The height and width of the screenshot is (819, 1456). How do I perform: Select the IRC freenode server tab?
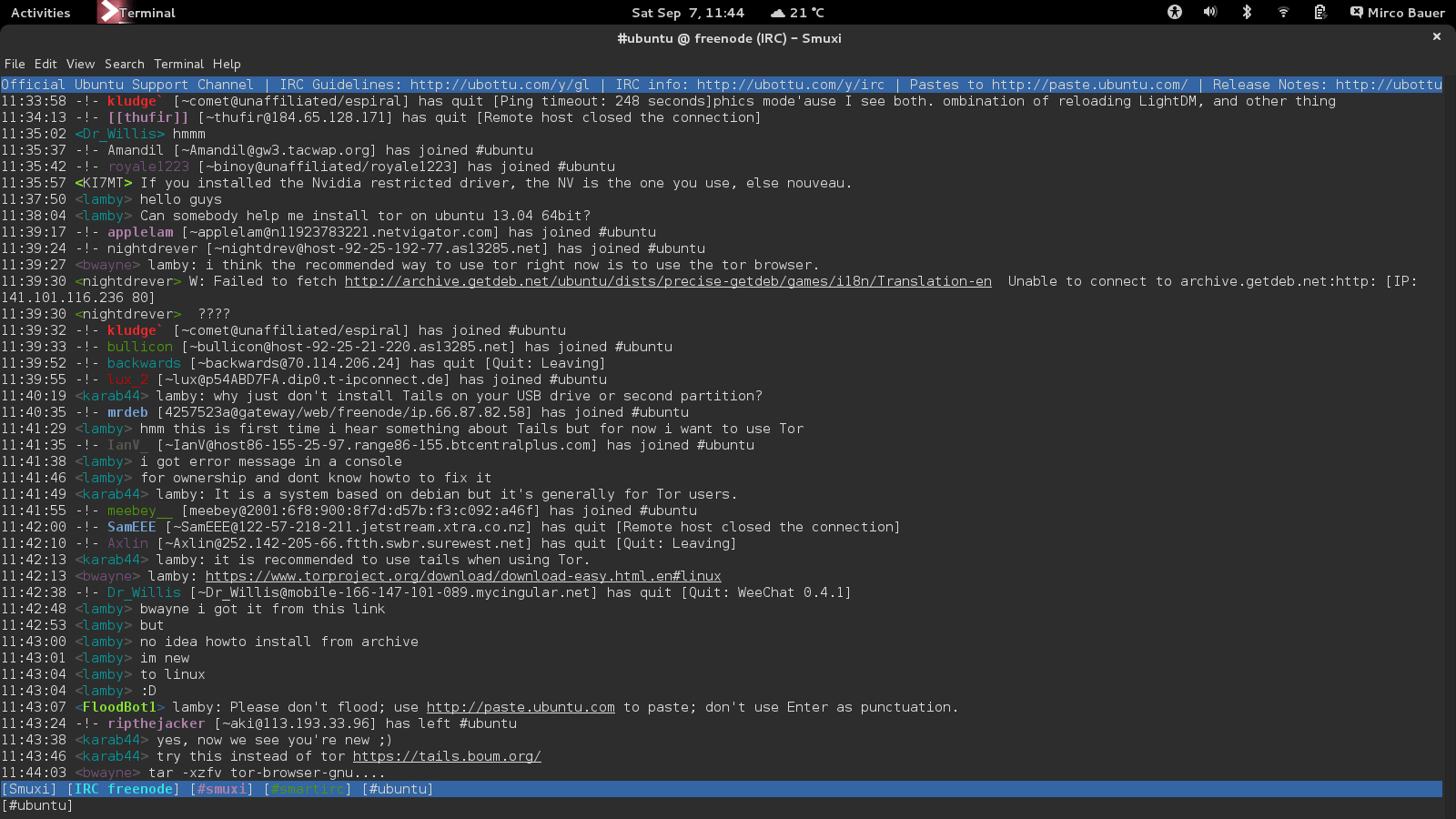tap(122, 789)
